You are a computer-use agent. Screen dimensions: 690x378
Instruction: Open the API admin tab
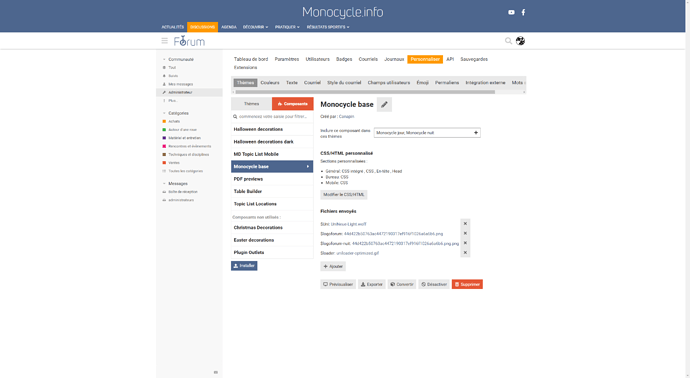(450, 59)
